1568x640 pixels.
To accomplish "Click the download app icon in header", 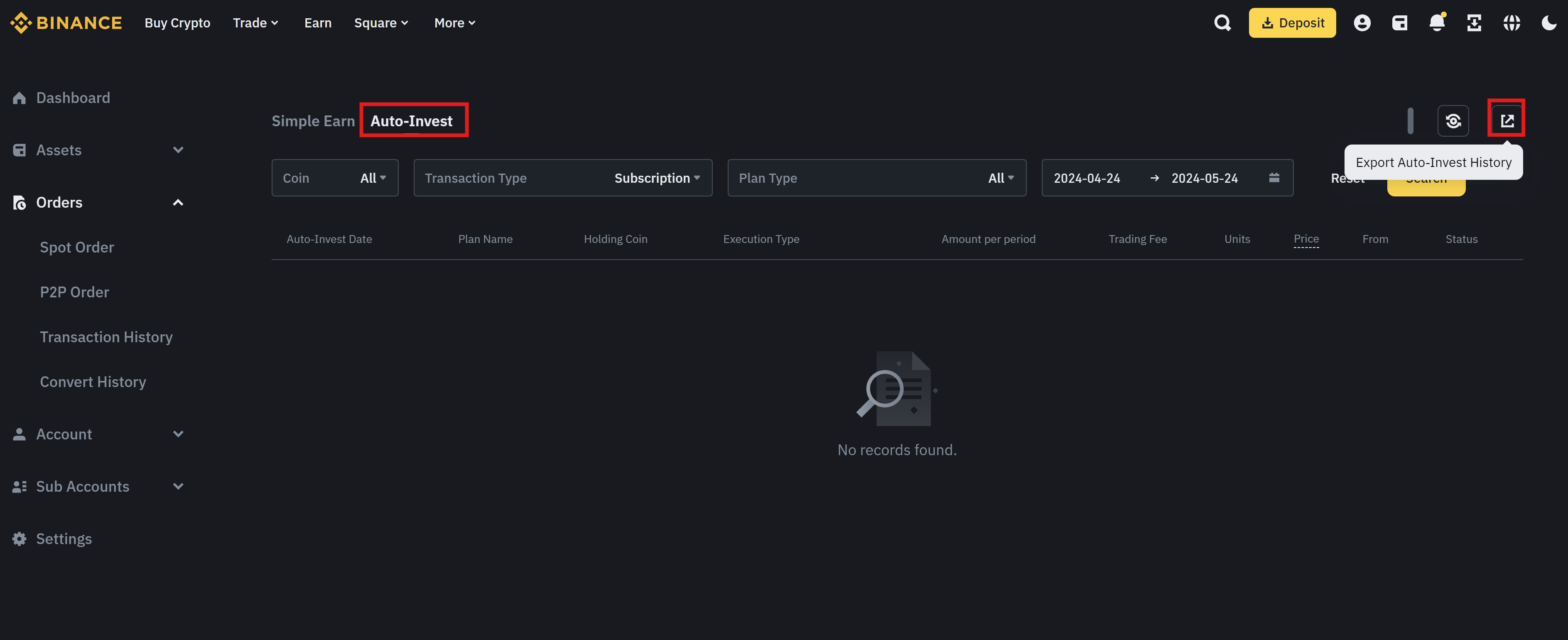I will (1474, 22).
